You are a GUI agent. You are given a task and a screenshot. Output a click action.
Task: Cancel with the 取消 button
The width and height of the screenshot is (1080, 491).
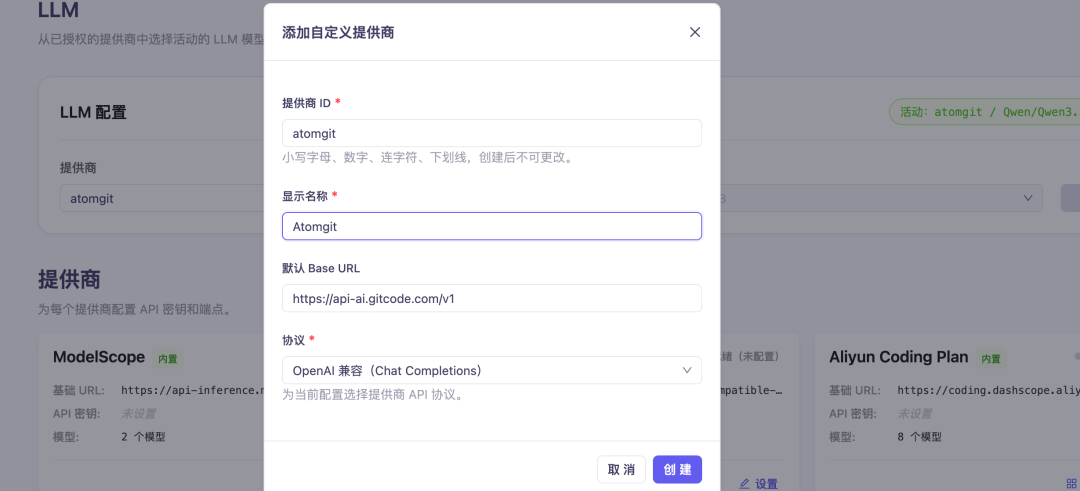point(621,470)
